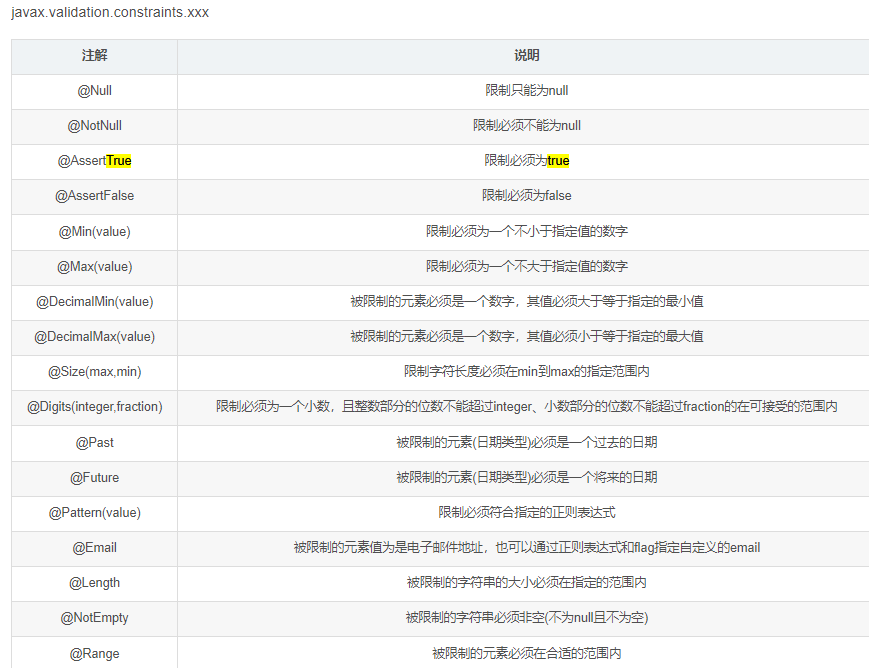Click the @Size(max,min) annotation cell

click(x=94, y=372)
